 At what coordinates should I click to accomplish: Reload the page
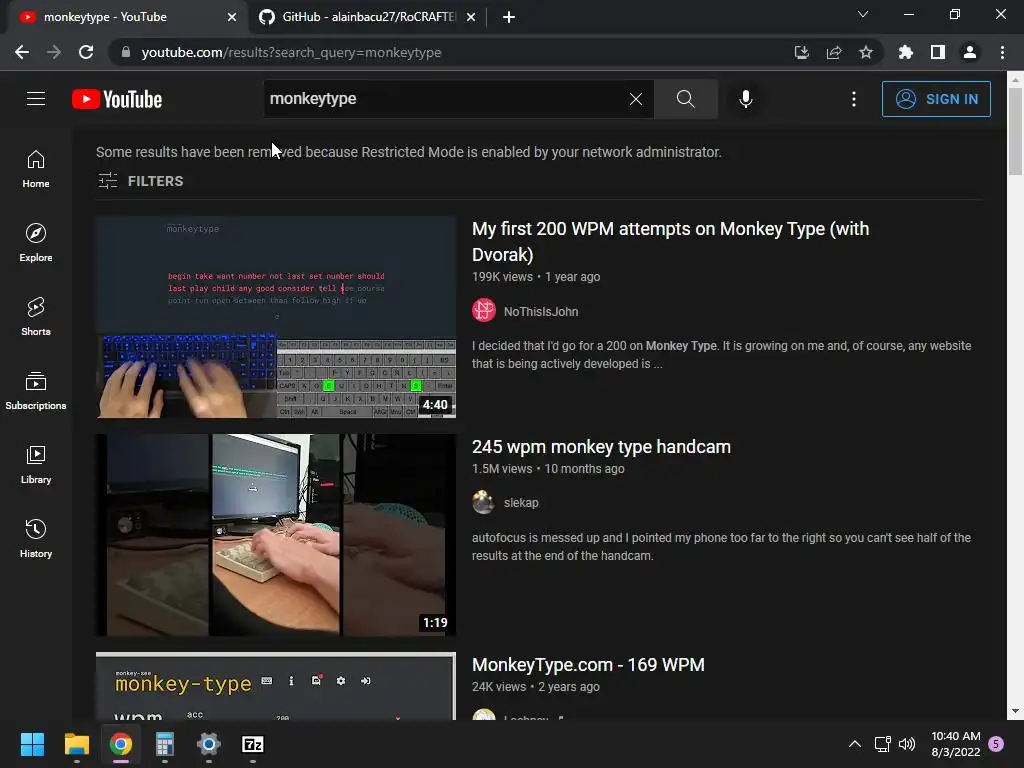click(86, 52)
